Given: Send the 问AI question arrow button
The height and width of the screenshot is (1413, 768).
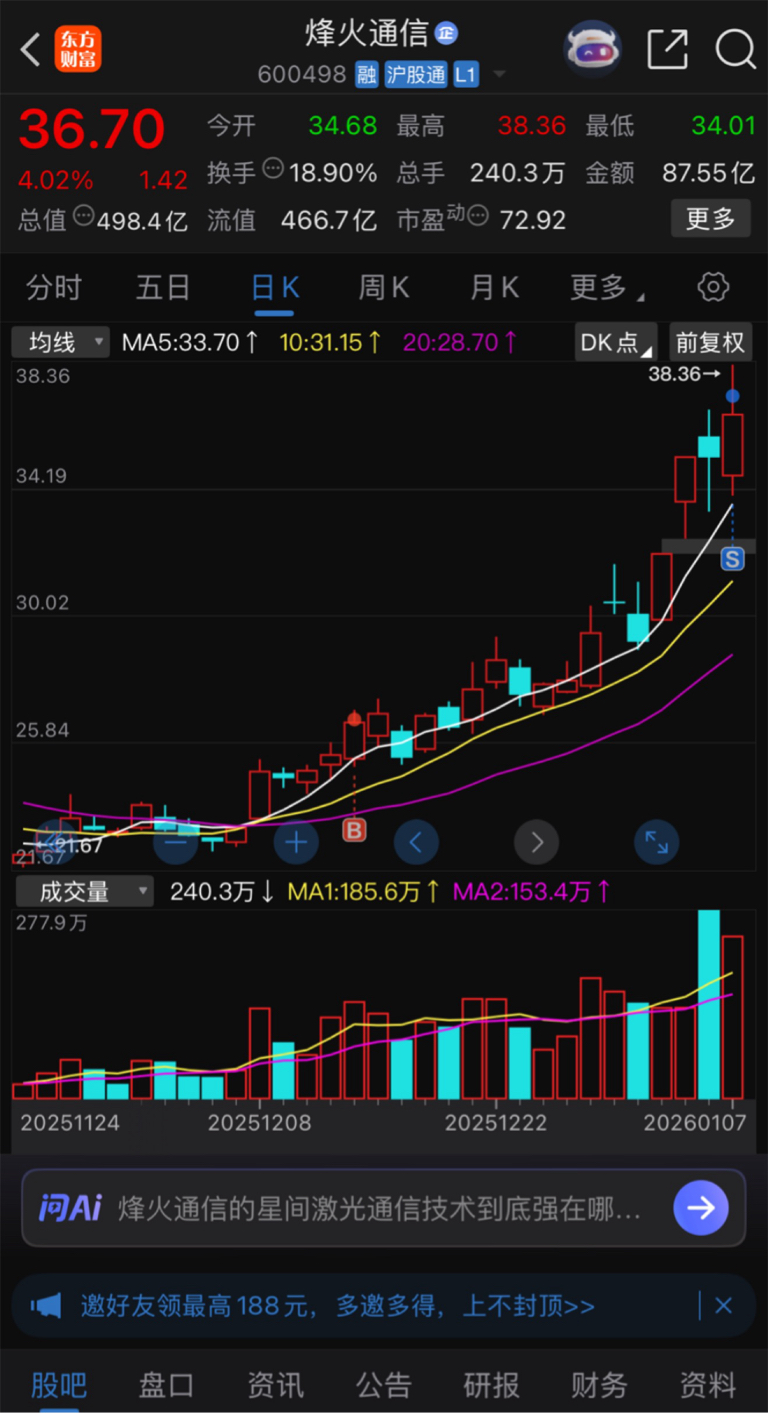Looking at the screenshot, I should [x=701, y=1208].
